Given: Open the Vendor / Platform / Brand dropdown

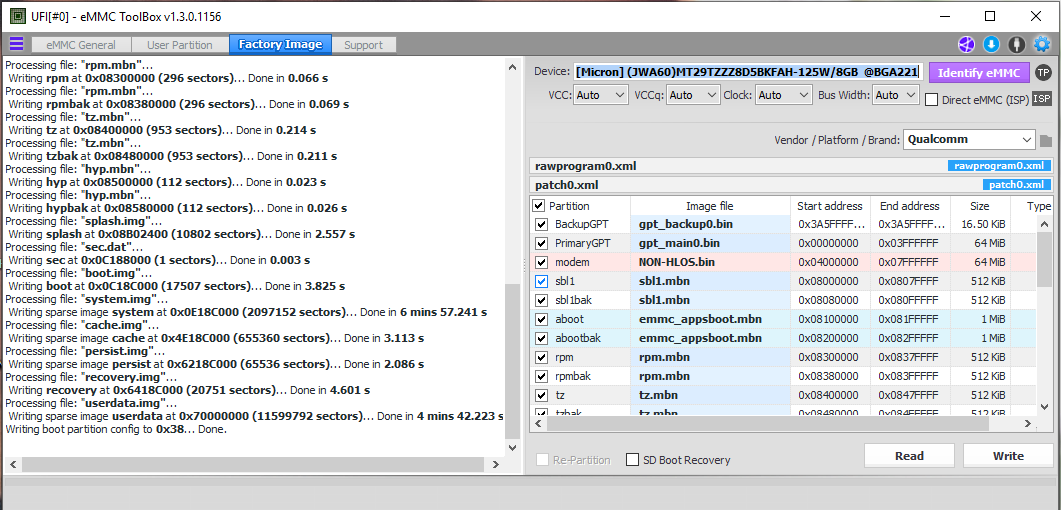Looking at the screenshot, I should point(968,140).
